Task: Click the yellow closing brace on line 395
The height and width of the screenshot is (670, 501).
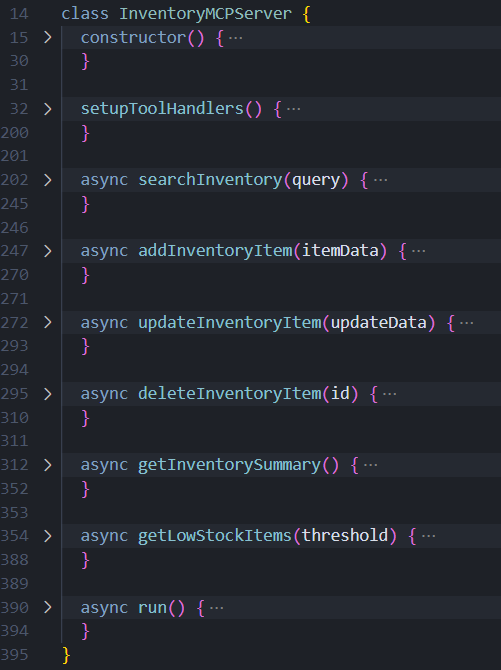Action: (66, 655)
